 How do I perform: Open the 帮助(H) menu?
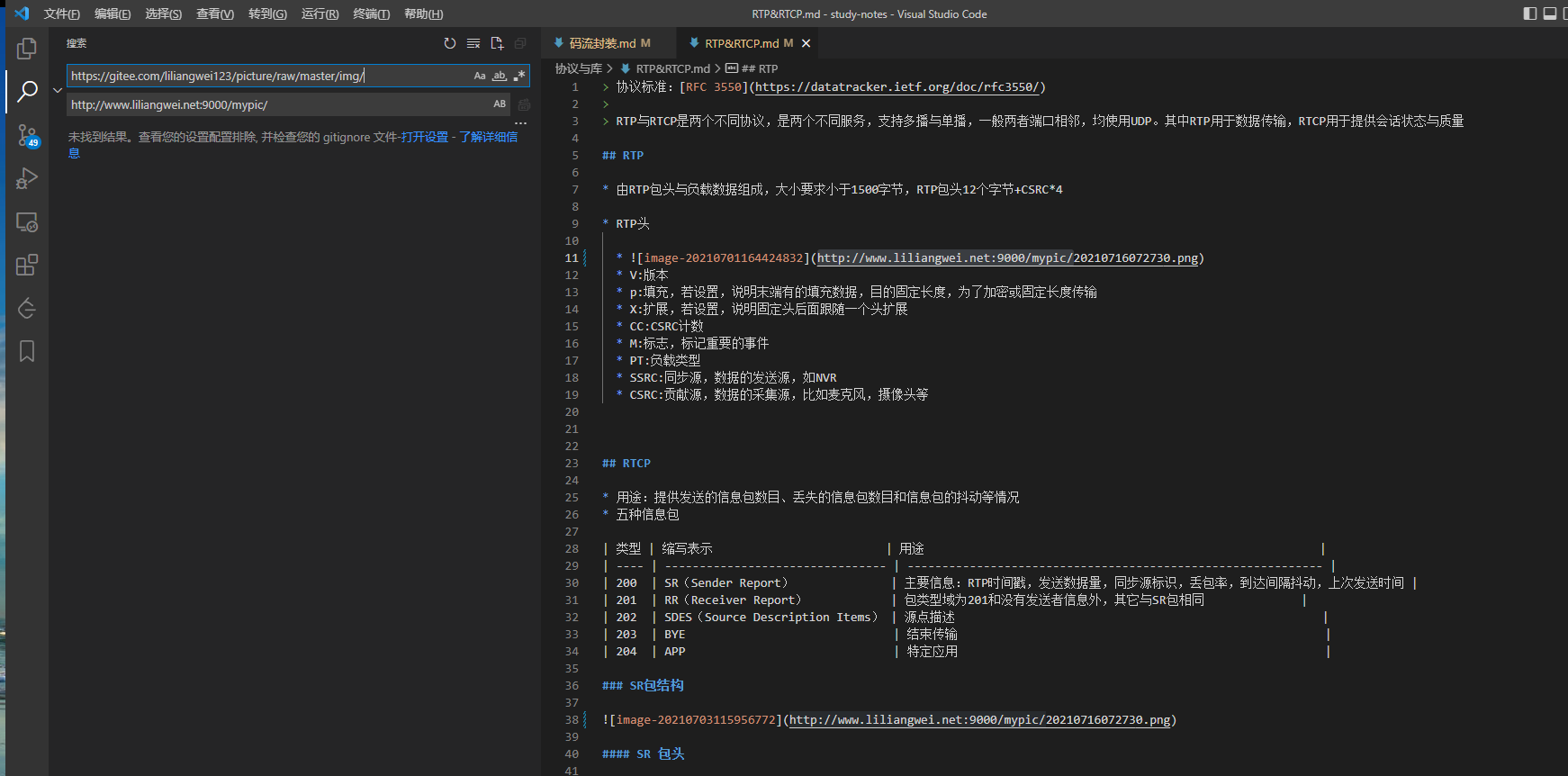424,14
